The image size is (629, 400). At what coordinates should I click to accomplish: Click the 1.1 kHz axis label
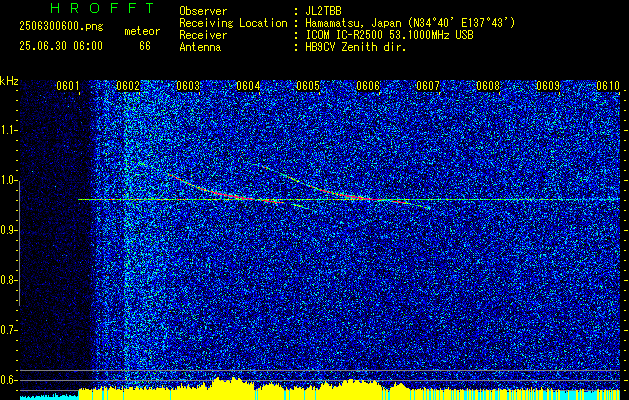click(x=7, y=130)
